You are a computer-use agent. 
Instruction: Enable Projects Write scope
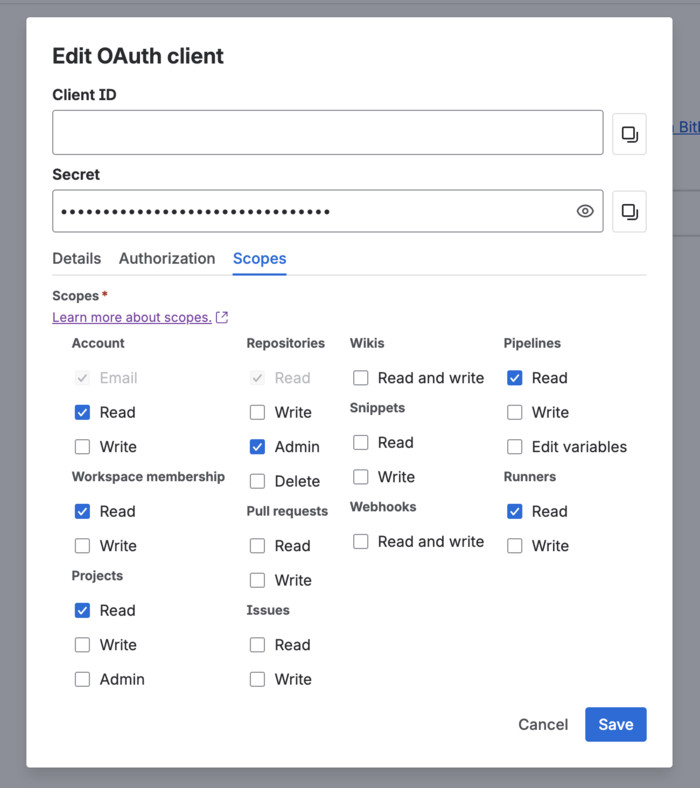click(82, 645)
